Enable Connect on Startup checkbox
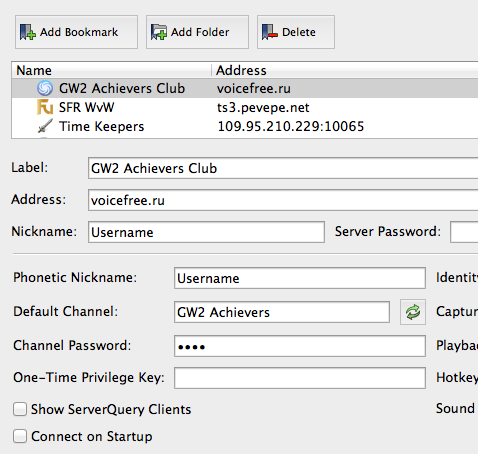The height and width of the screenshot is (454, 478). coord(20,436)
